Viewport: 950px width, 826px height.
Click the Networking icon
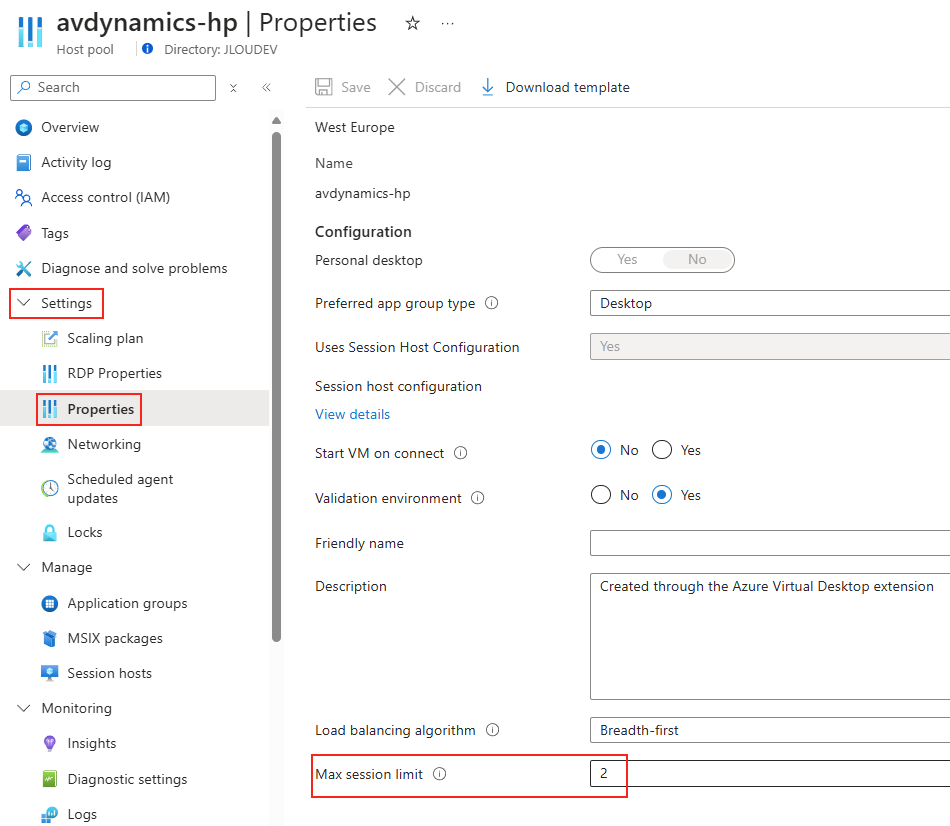tap(50, 445)
